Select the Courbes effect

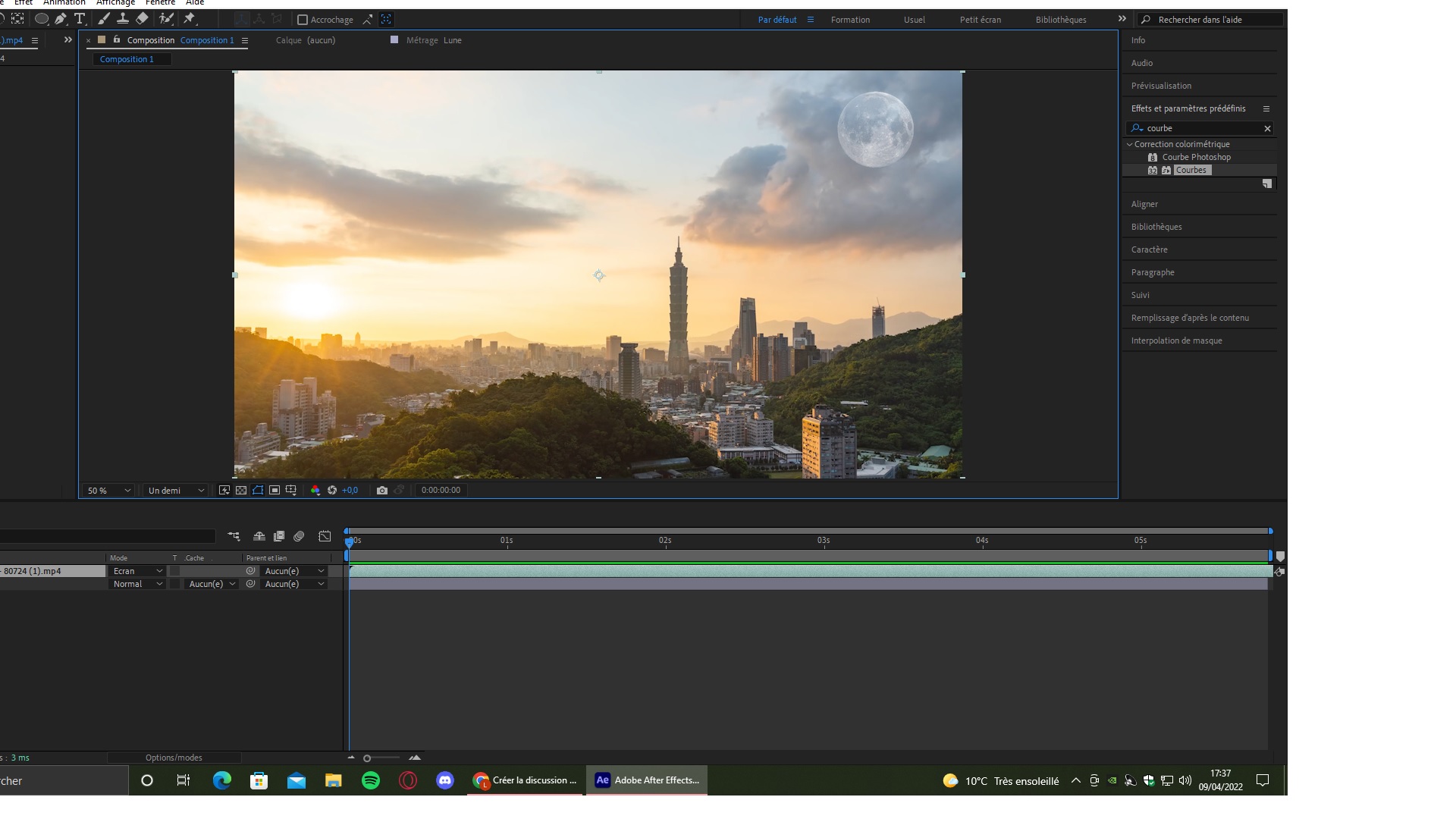coord(1191,170)
